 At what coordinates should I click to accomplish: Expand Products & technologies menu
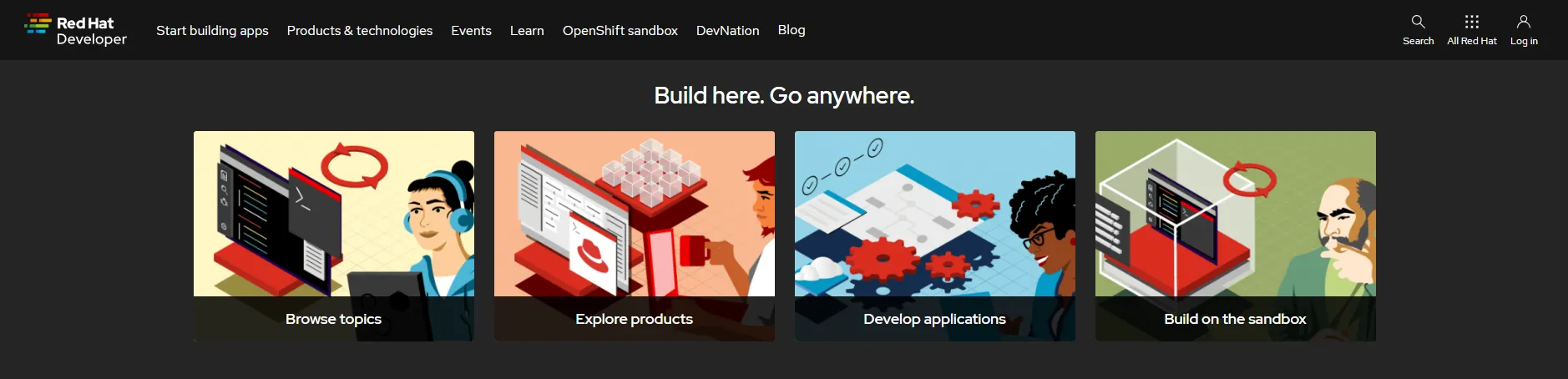click(360, 30)
